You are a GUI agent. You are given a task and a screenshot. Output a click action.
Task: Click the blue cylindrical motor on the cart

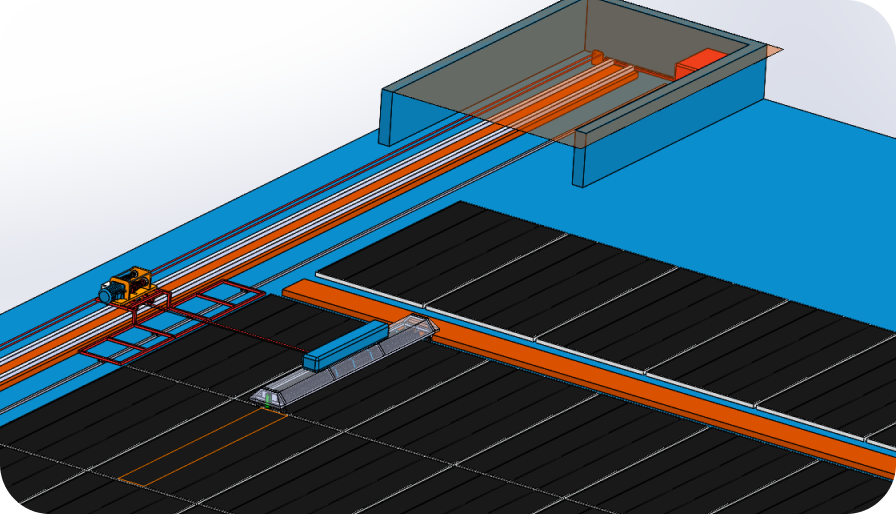[107, 294]
